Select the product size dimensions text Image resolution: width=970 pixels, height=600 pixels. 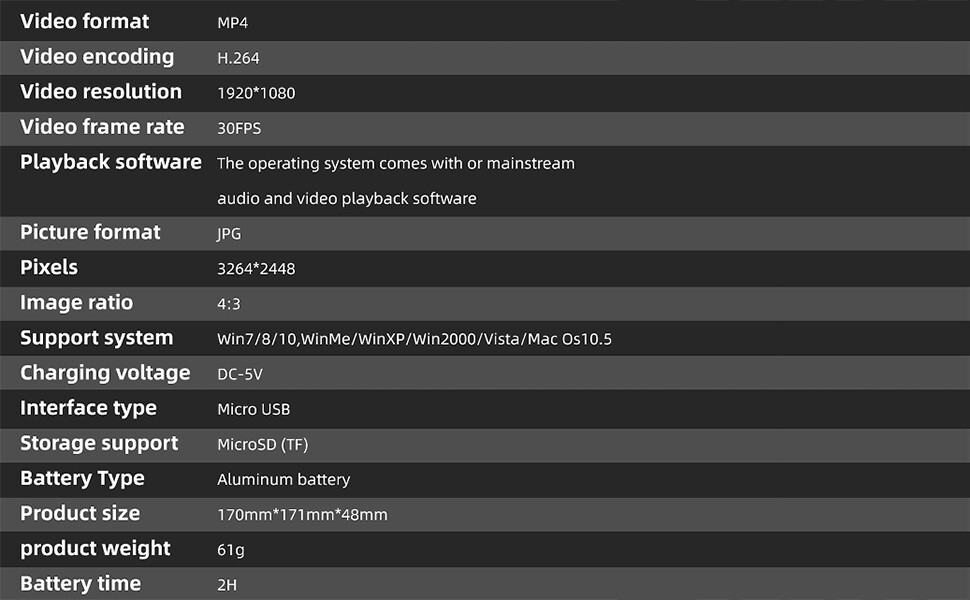[302, 515]
